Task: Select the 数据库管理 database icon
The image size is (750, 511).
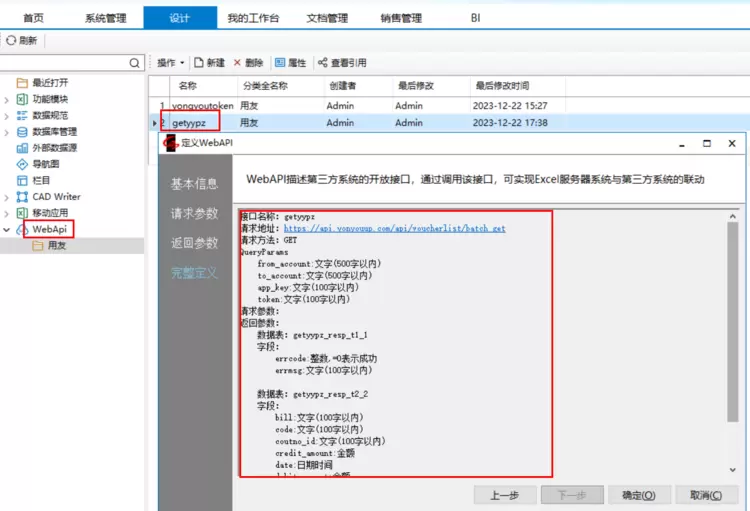Action: pyautogui.click(x=23, y=131)
